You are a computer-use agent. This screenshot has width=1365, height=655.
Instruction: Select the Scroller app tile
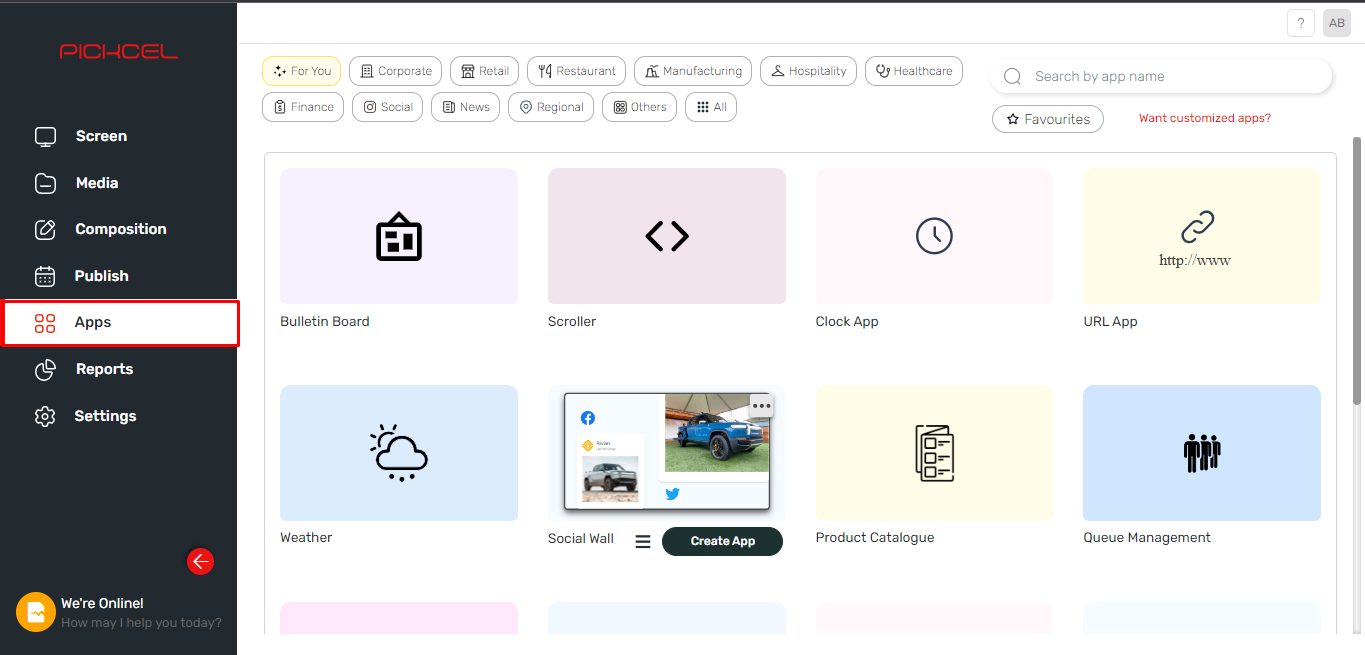[667, 236]
